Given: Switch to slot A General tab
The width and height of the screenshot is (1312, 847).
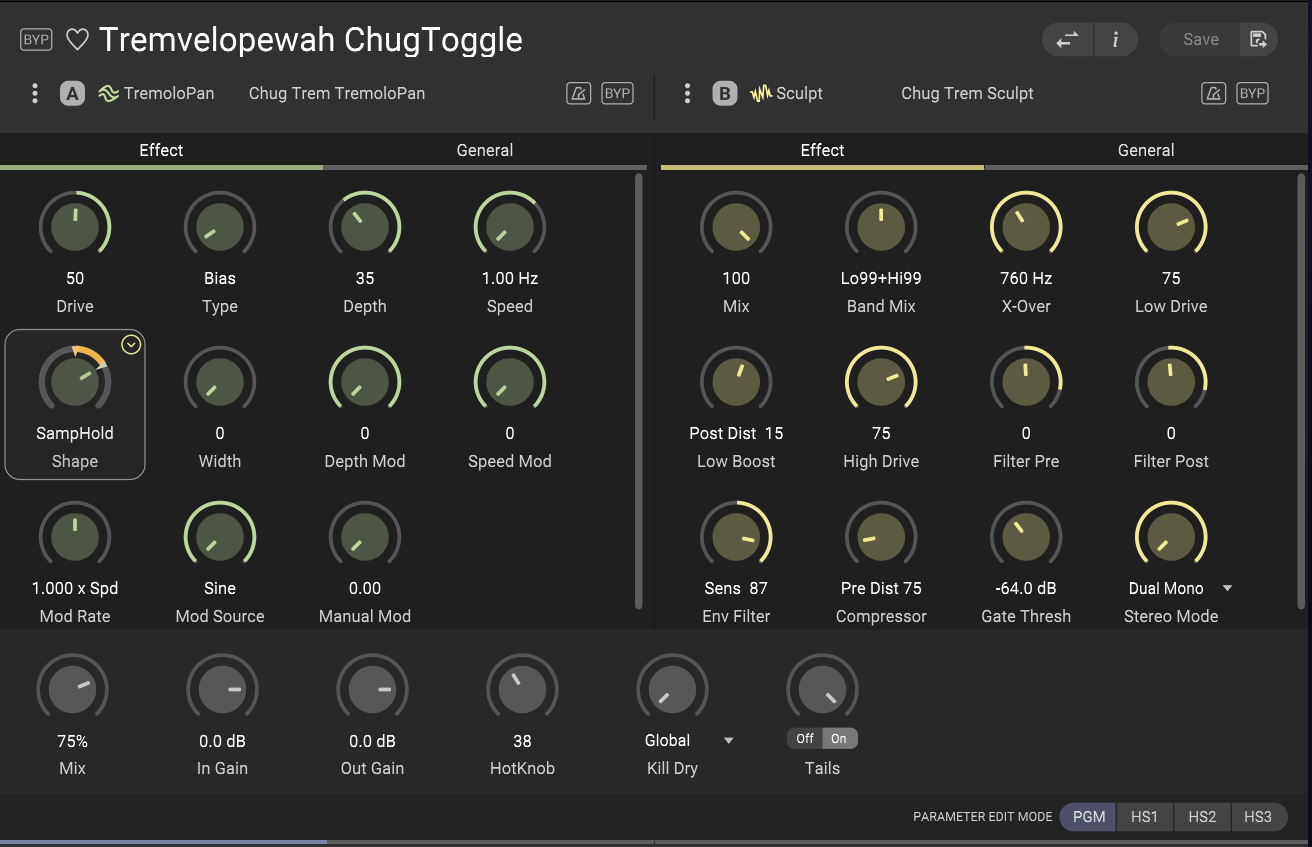Looking at the screenshot, I should (485, 150).
